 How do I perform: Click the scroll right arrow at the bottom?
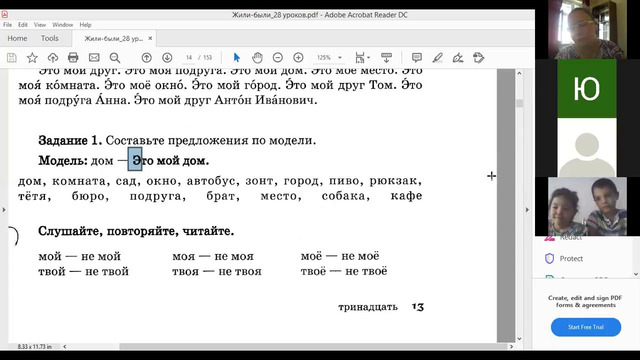coord(511,347)
